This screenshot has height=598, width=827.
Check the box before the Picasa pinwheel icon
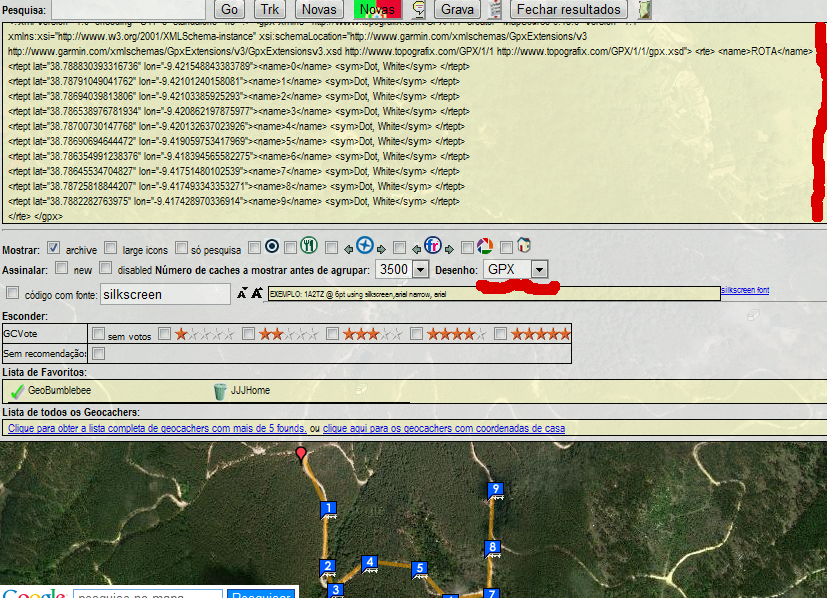467,247
